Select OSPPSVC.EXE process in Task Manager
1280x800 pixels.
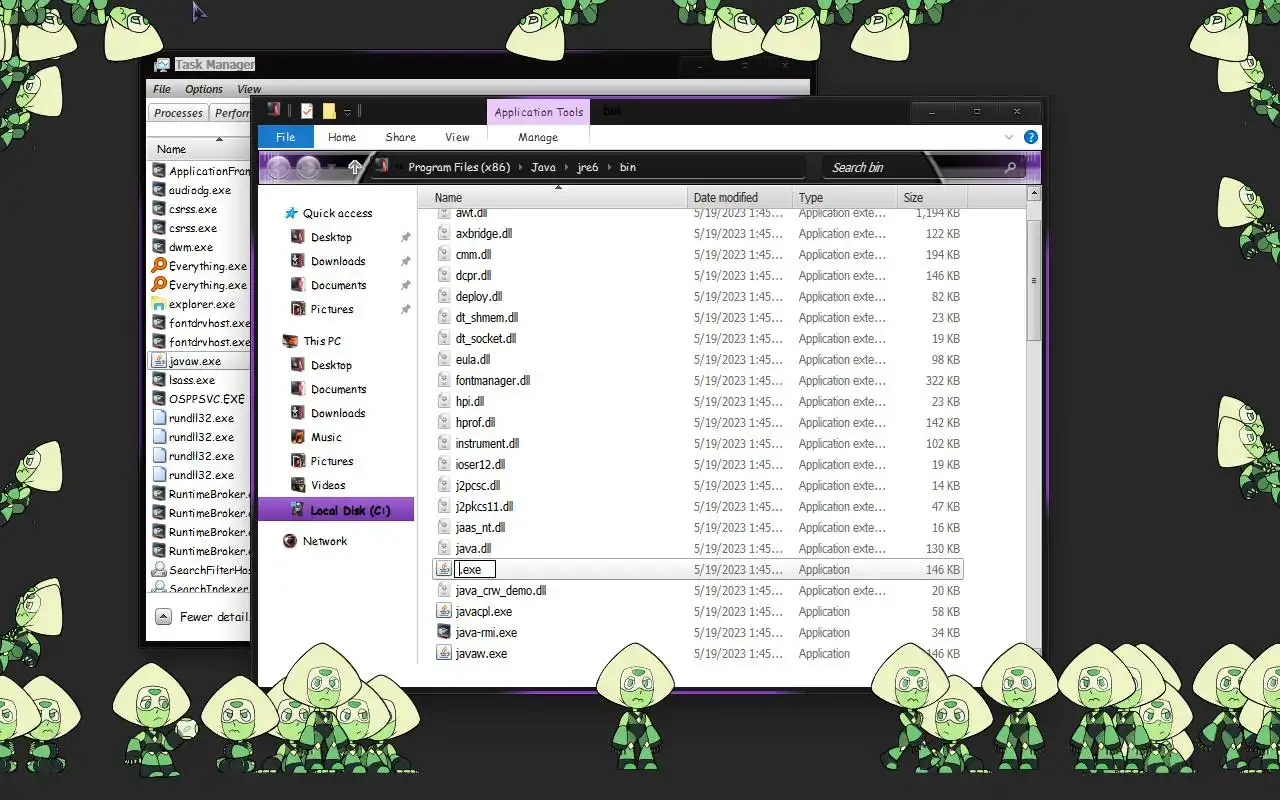pos(198,399)
